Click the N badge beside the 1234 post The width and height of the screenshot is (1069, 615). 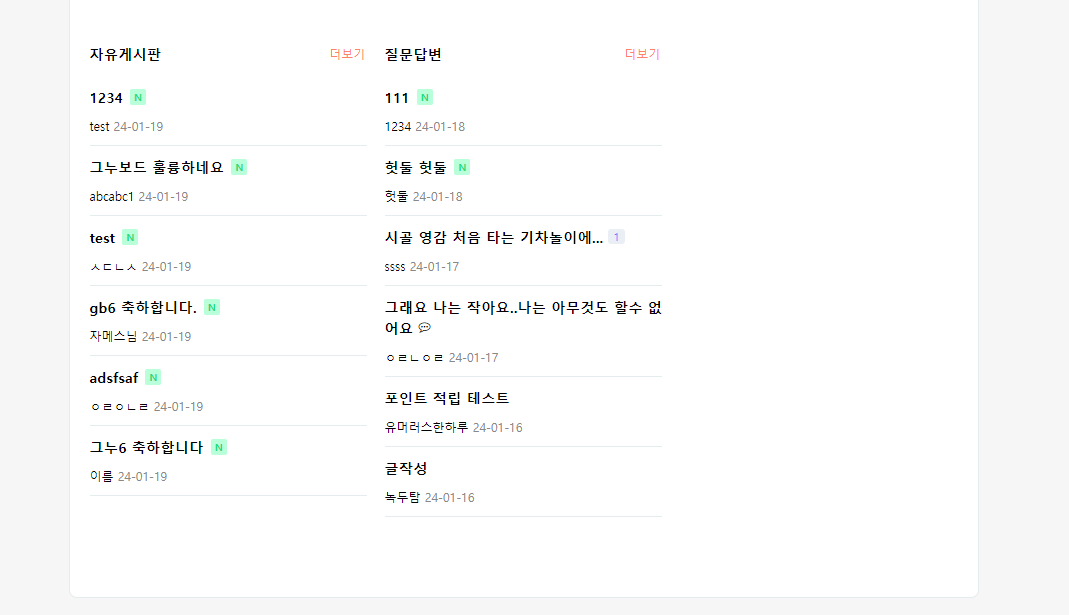click(138, 98)
